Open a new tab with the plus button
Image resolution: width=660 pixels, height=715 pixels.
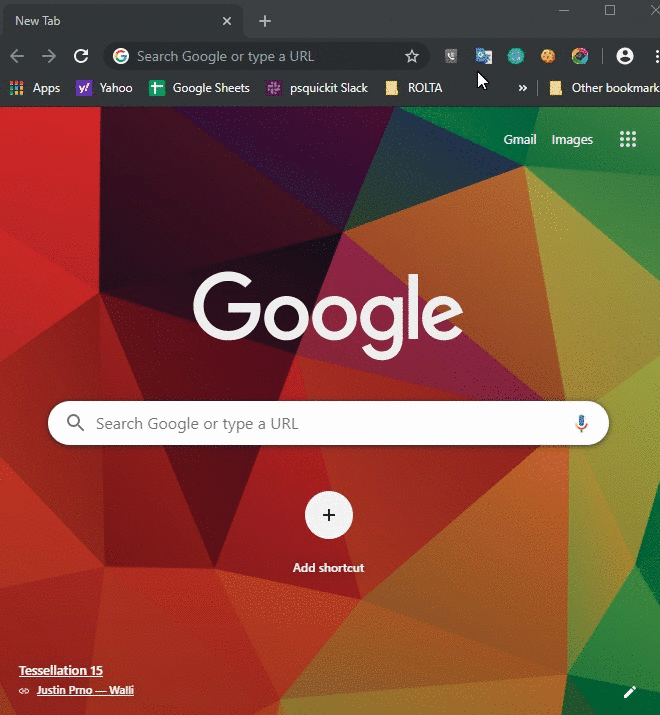point(265,21)
